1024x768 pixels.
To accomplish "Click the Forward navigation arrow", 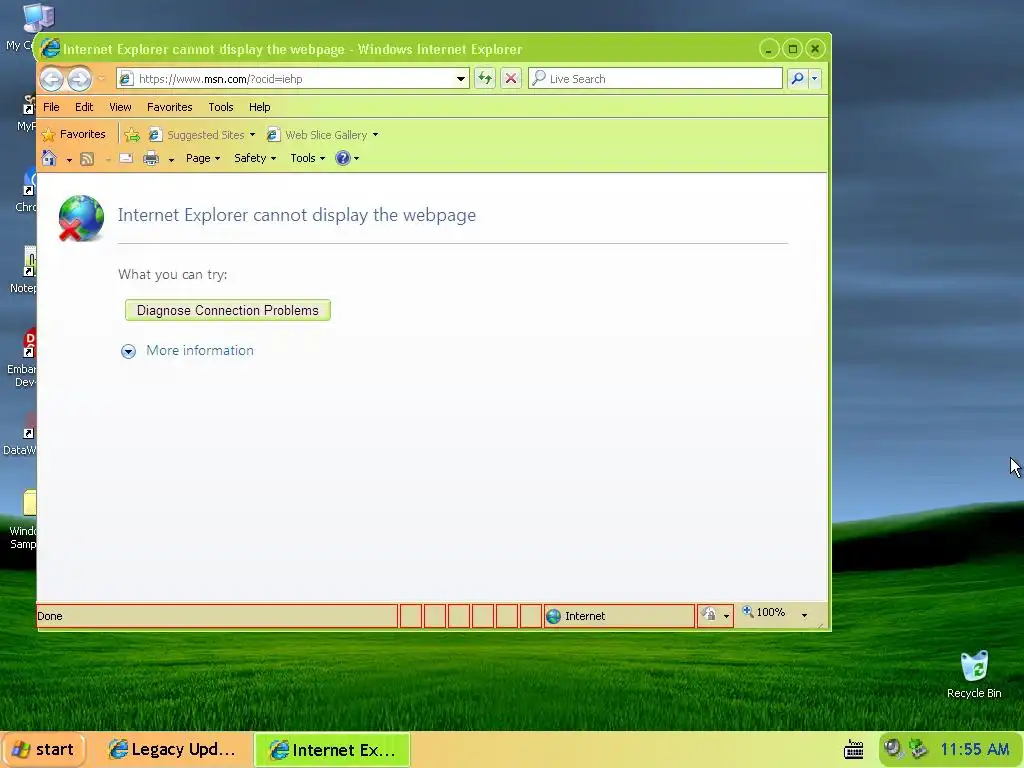I will 80,79.
